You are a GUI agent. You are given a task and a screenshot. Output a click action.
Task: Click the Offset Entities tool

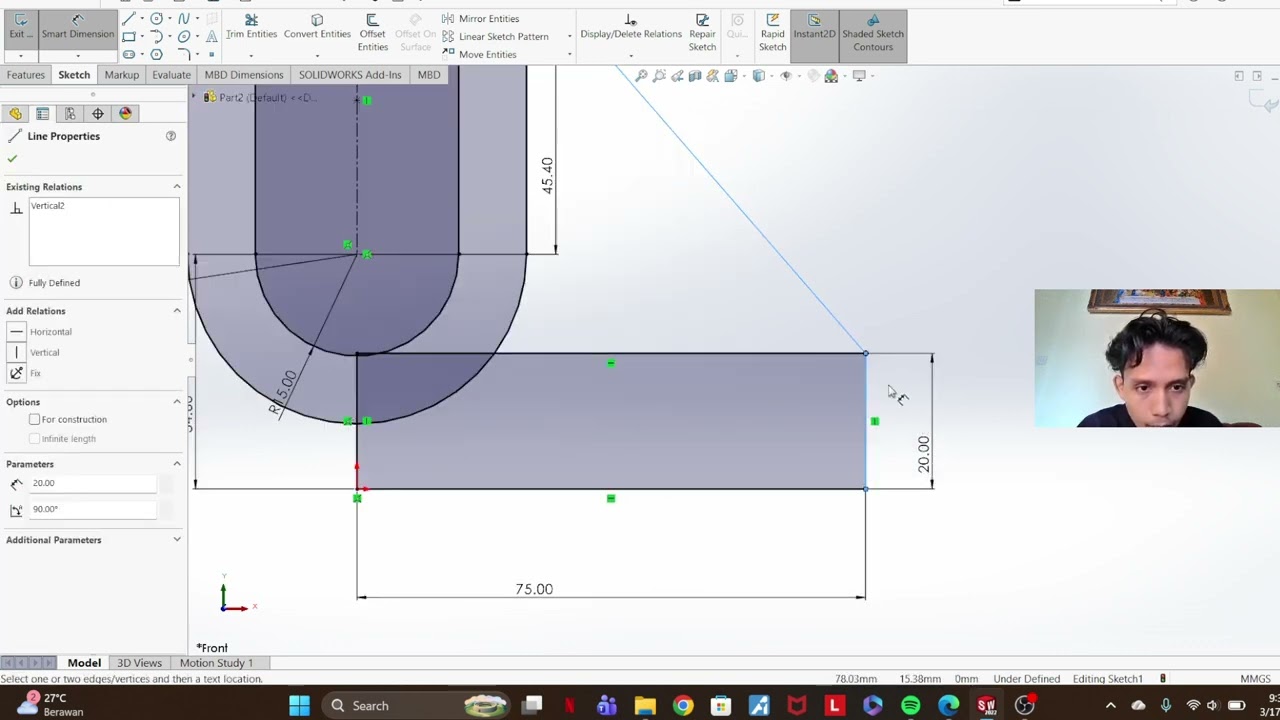(372, 33)
